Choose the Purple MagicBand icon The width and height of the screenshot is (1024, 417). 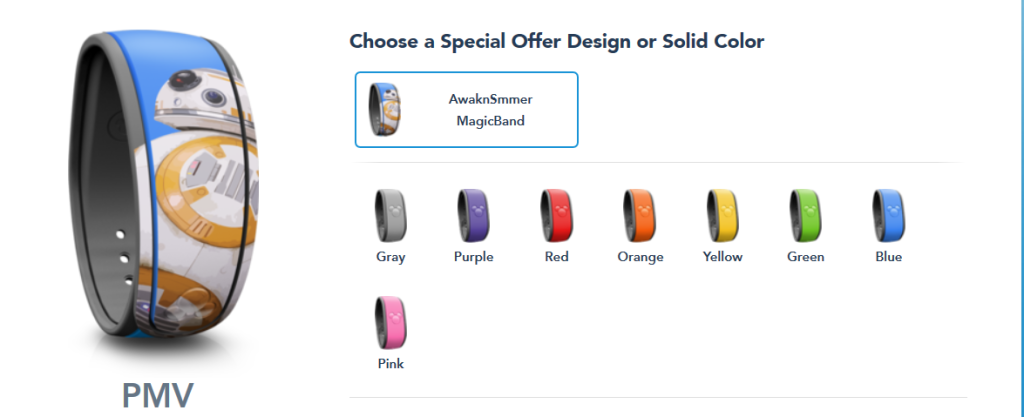click(473, 216)
